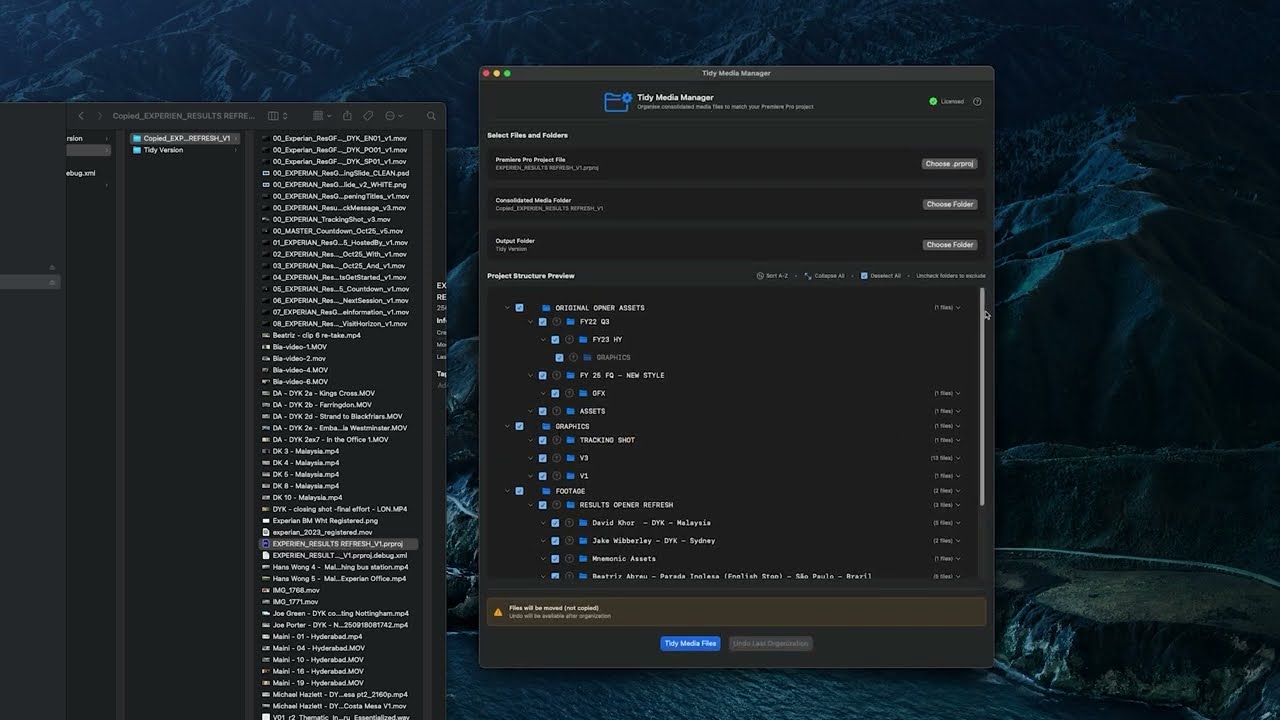
Task: Select 00_MASTER_Countdown_Oct25_v5.mov in Finder
Action: point(338,231)
